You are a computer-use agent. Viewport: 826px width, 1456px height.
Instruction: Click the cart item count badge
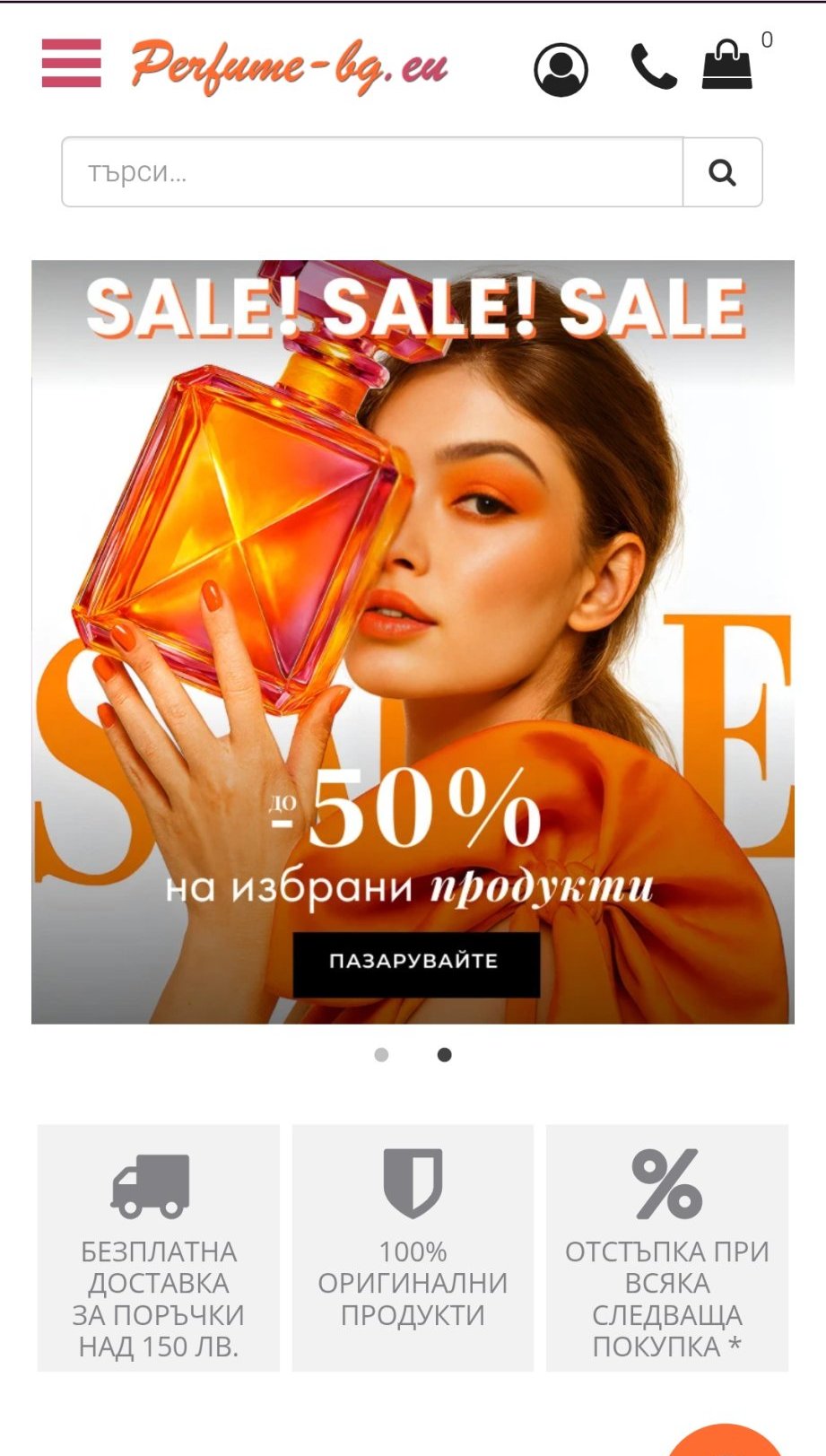pyautogui.click(x=767, y=39)
